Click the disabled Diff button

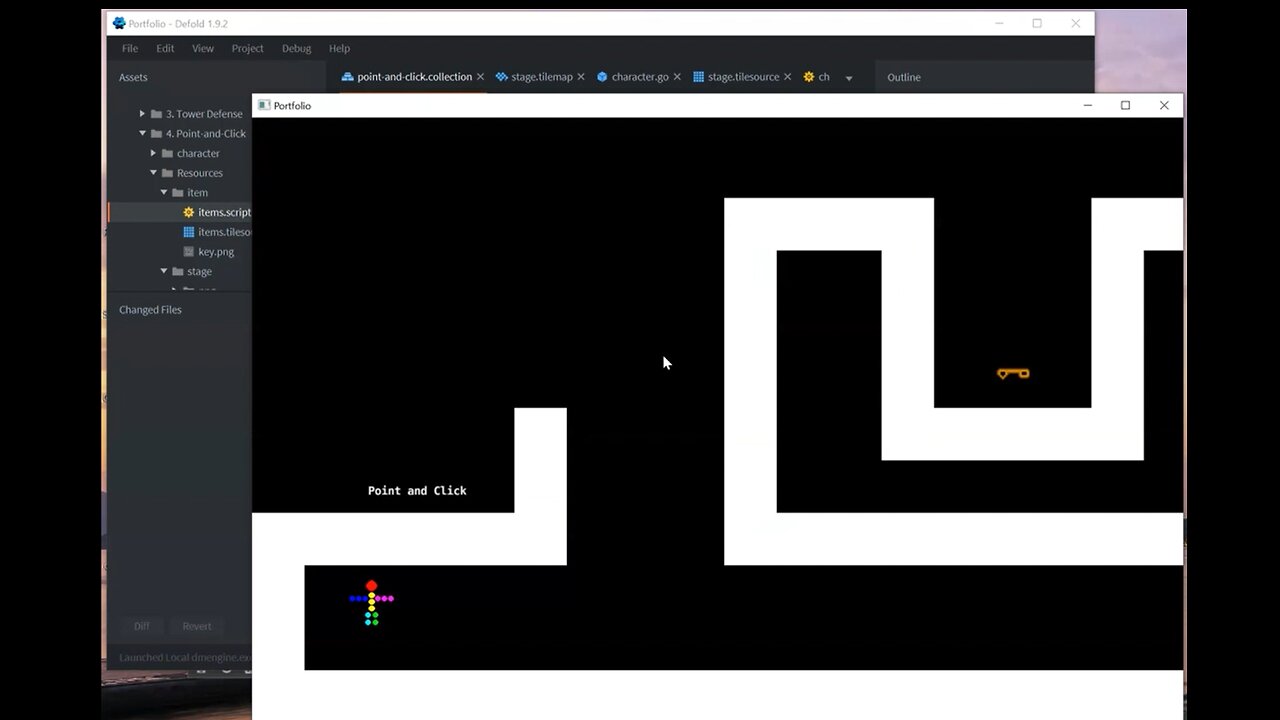coord(142,626)
